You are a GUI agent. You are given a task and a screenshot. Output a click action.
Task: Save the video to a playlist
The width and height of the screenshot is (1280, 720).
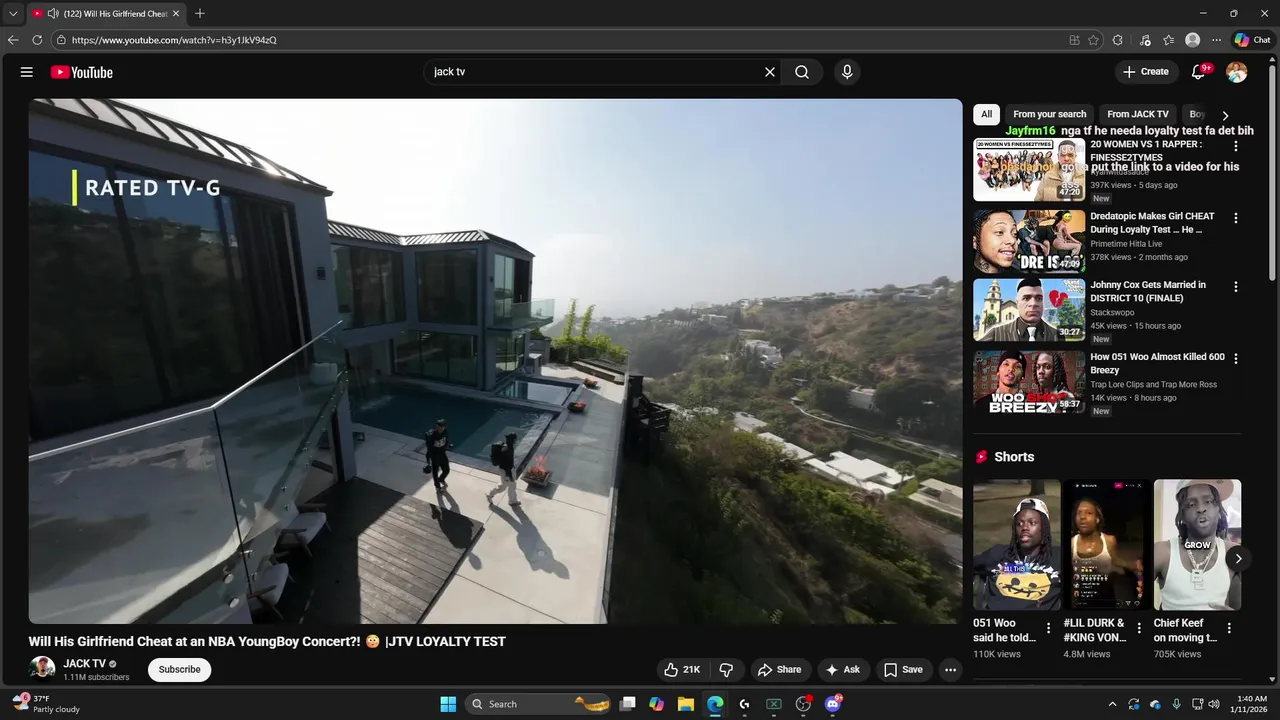(903, 670)
